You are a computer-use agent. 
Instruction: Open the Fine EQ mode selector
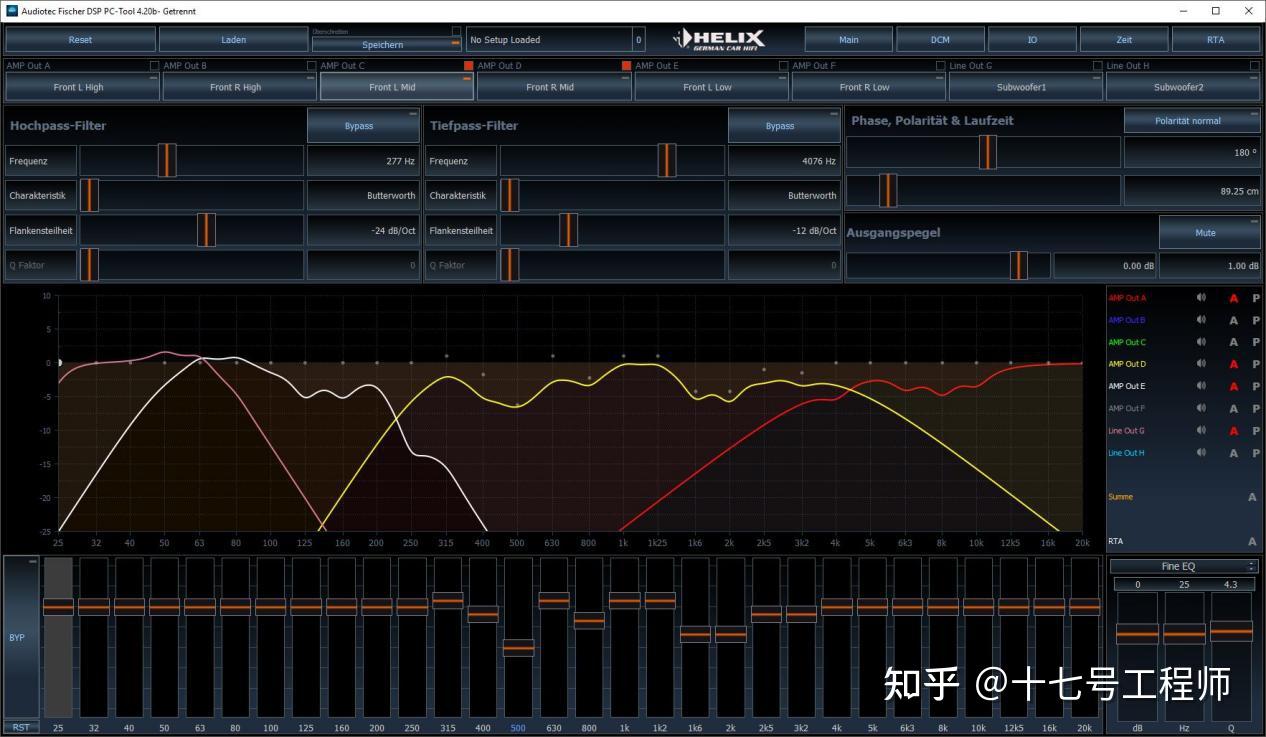click(x=1182, y=565)
